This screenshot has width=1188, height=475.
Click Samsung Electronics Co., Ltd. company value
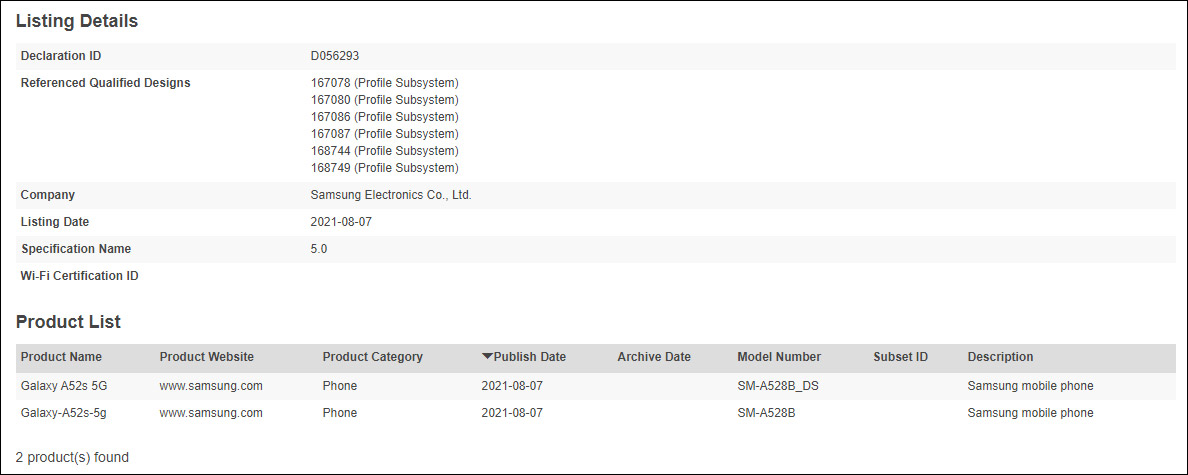coord(391,195)
